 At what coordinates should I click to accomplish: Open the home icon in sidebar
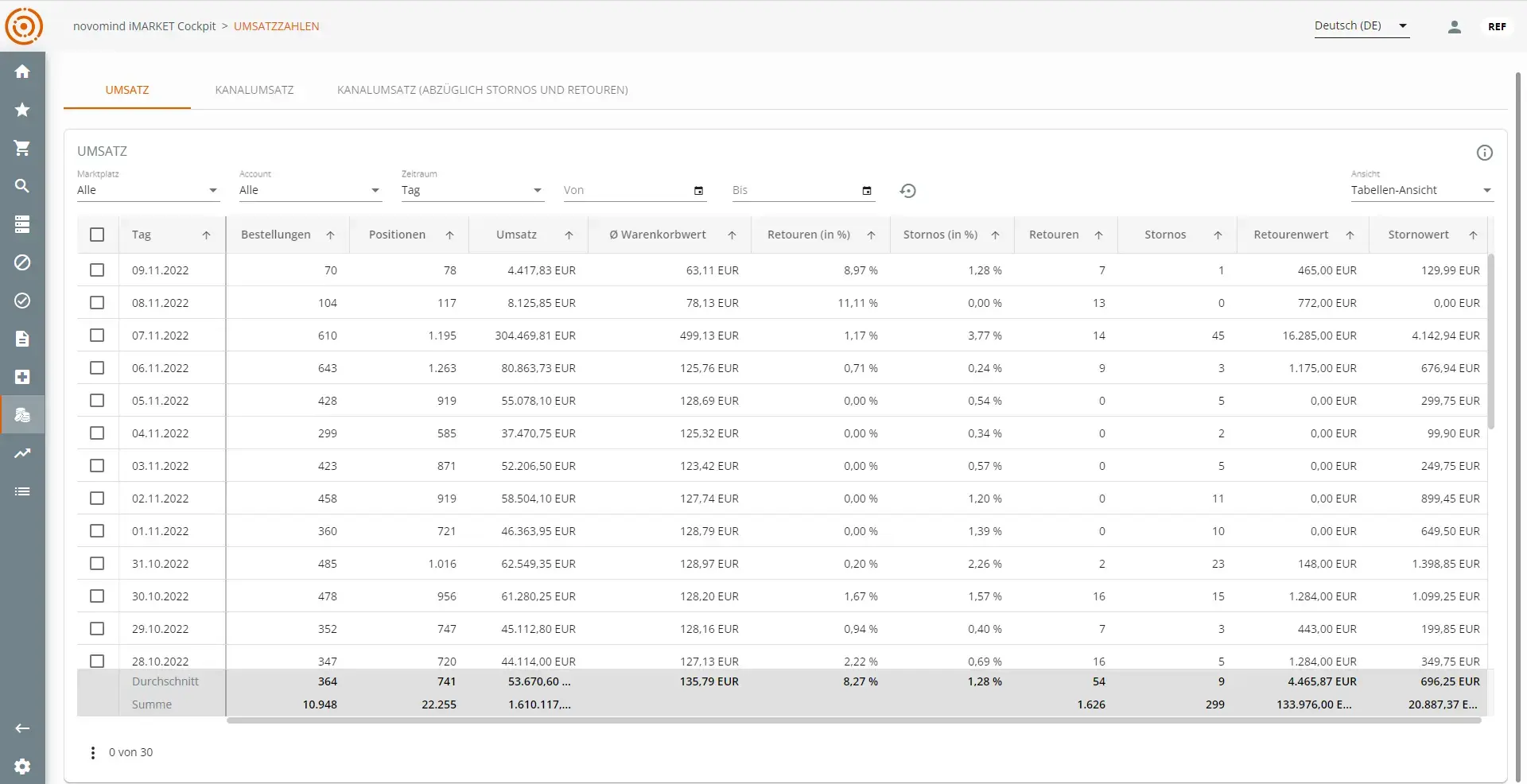point(22,72)
